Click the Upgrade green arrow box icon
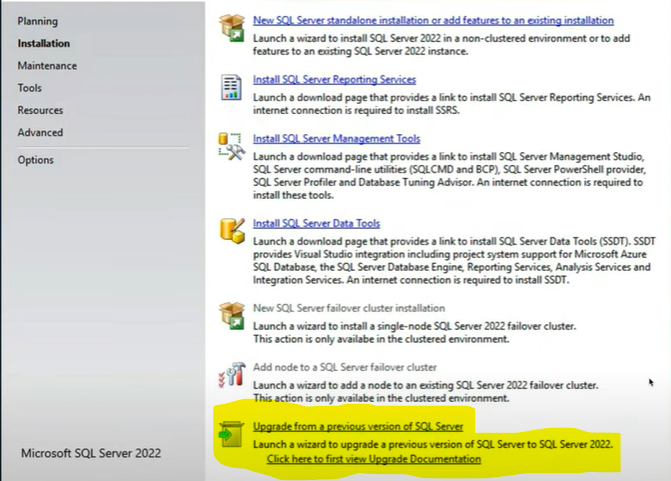Viewport: 671px width, 481px height. (231, 434)
